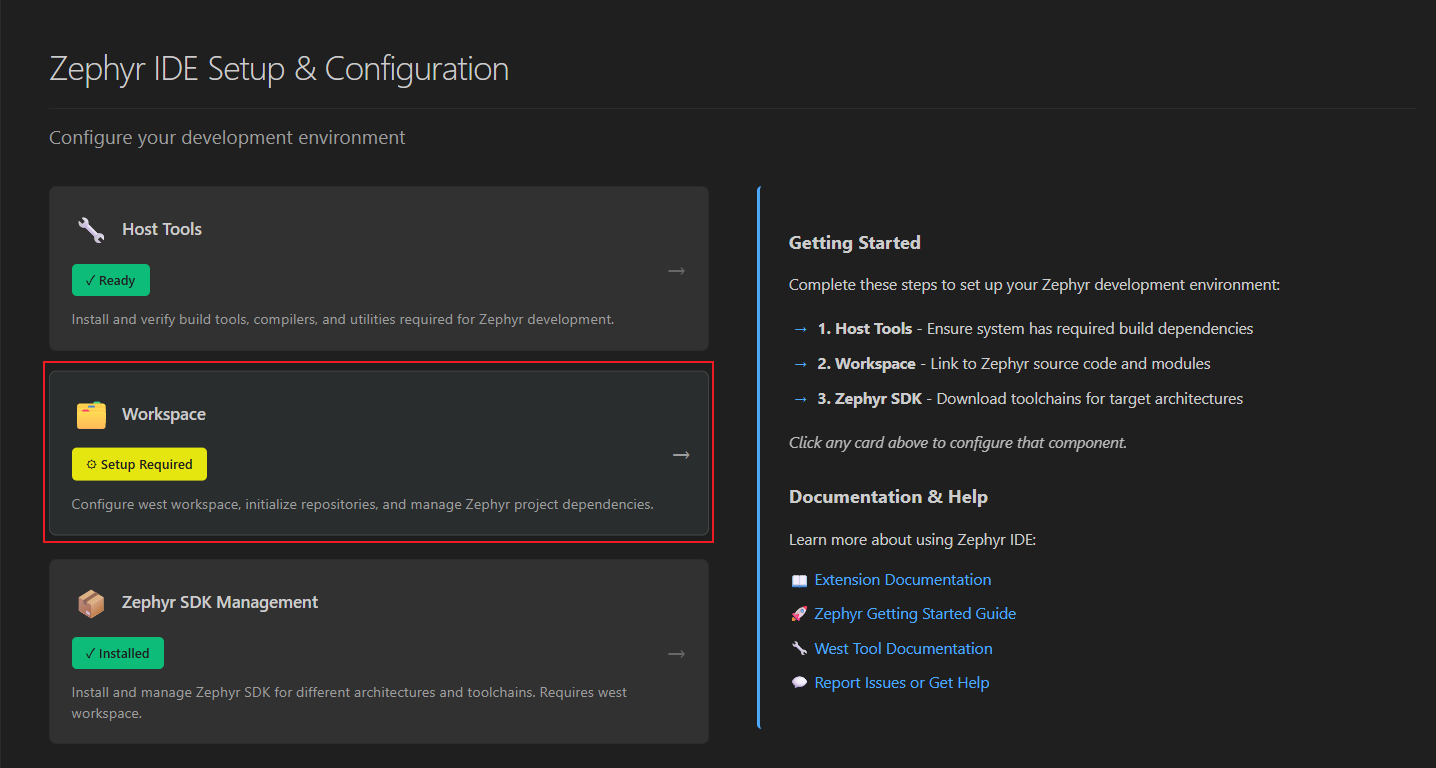Follow the Report Issues or Get Help link
Image resolution: width=1436 pixels, height=768 pixels.
(x=901, y=683)
